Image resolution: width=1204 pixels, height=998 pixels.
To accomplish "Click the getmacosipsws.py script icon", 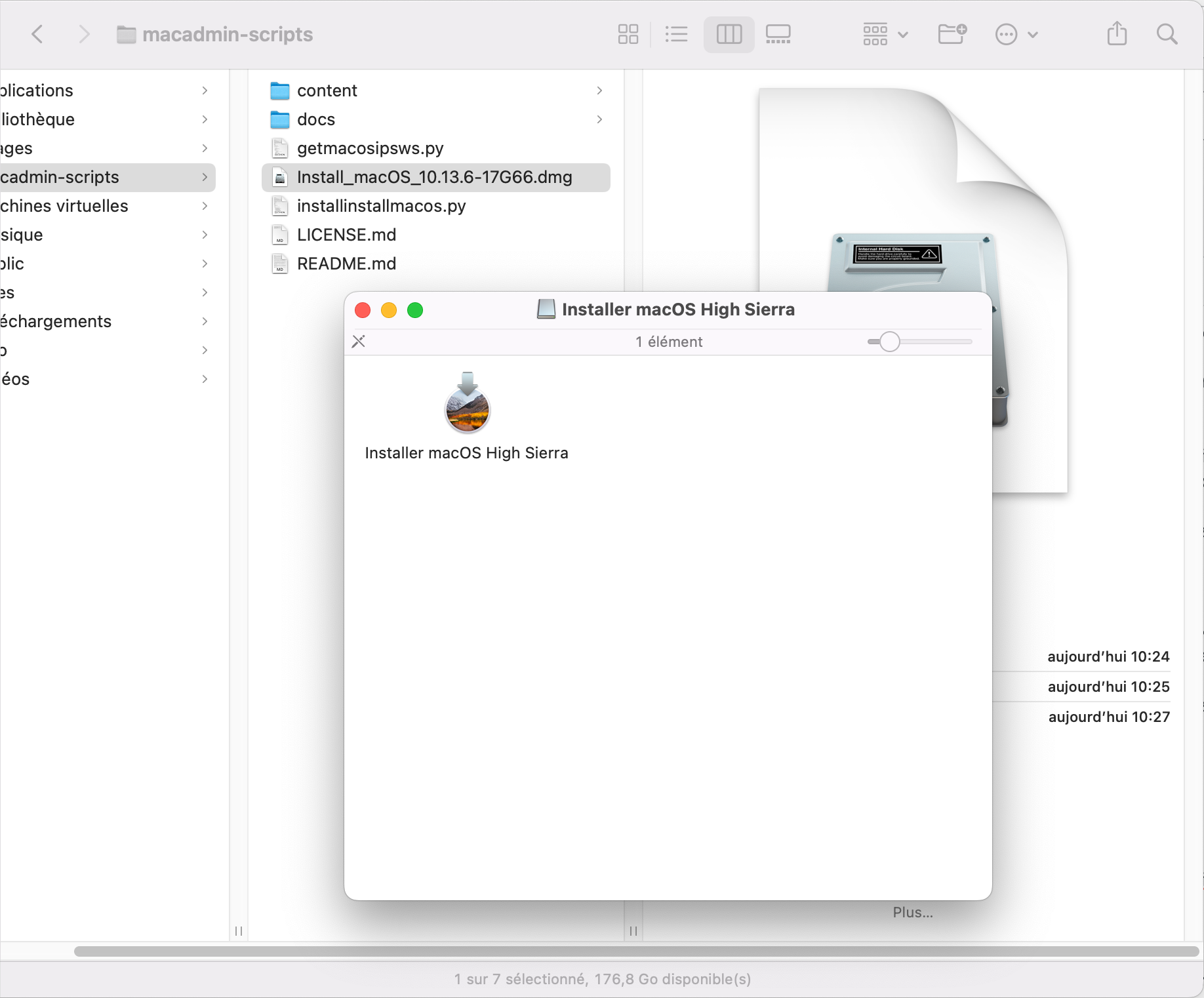I will click(280, 148).
